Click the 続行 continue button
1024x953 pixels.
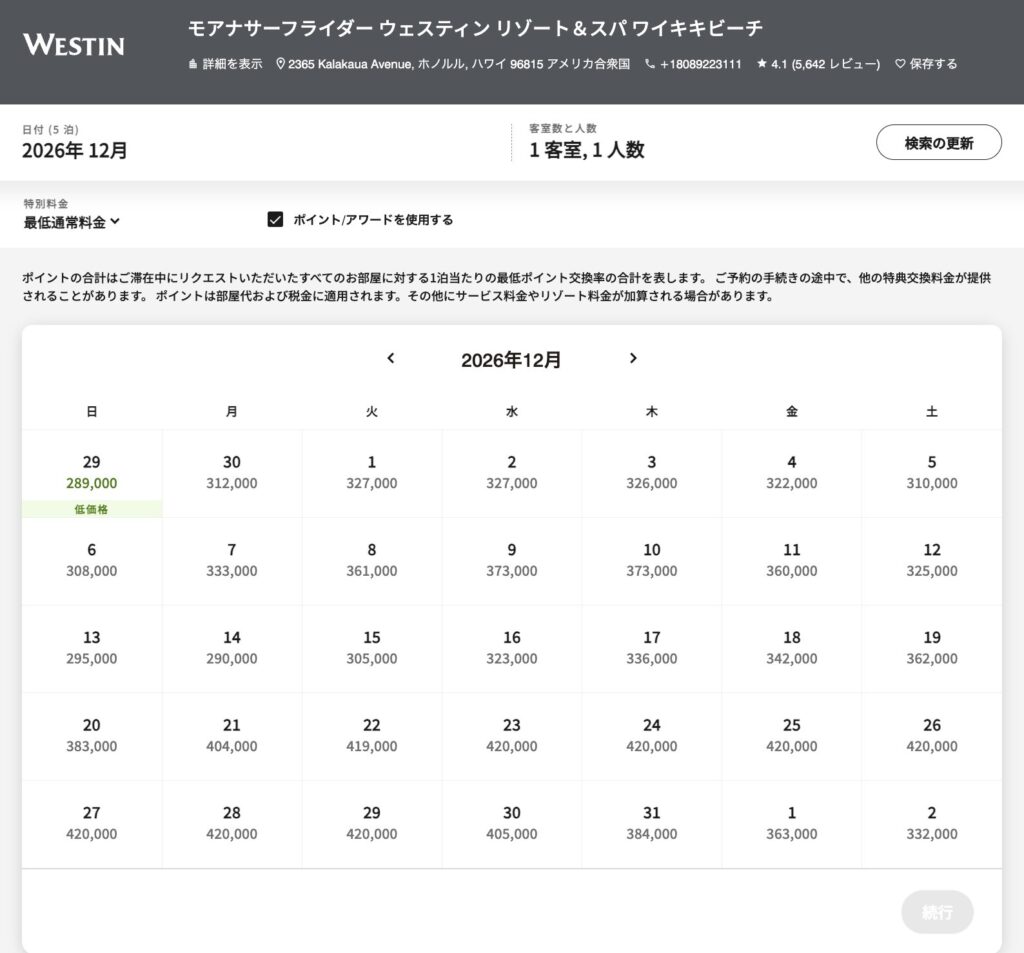pos(937,912)
